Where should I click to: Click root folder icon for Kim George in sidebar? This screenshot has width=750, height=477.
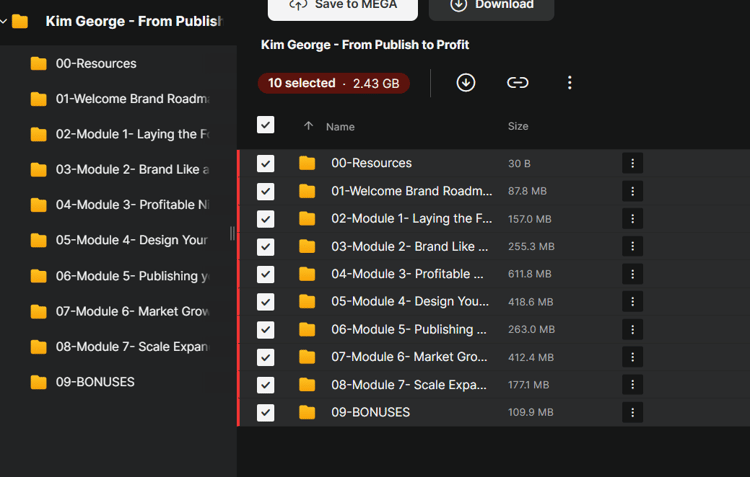click(x=20, y=22)
